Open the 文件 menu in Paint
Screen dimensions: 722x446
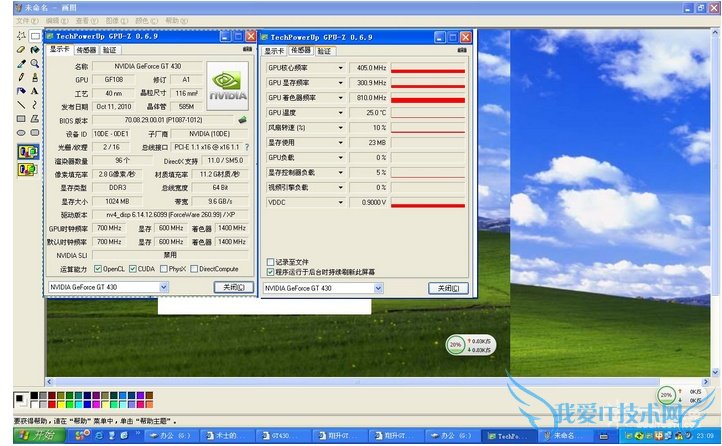[x=28, y=21]
